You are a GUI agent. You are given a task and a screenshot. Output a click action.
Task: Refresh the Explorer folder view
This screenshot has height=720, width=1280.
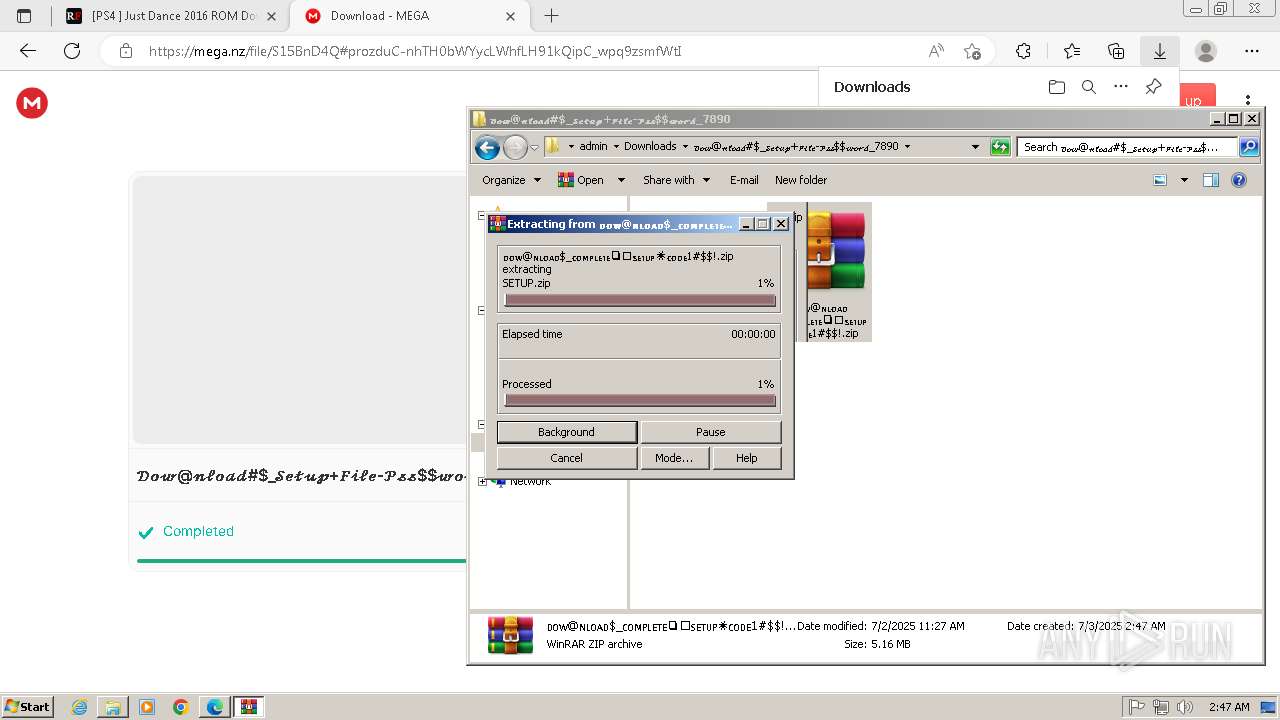tap(1000, 147)
